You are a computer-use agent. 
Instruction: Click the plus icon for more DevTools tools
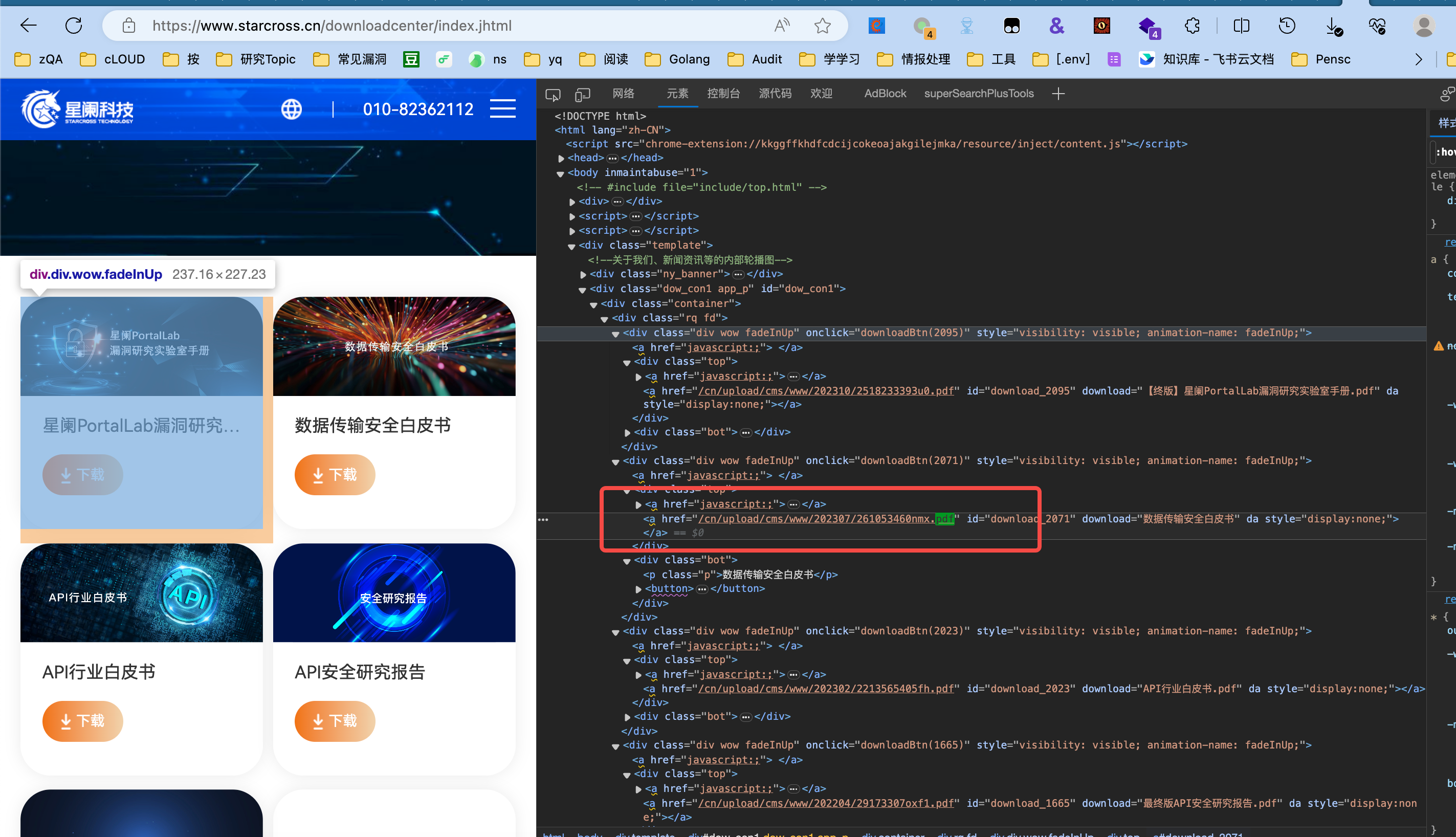coord(1058,94)
